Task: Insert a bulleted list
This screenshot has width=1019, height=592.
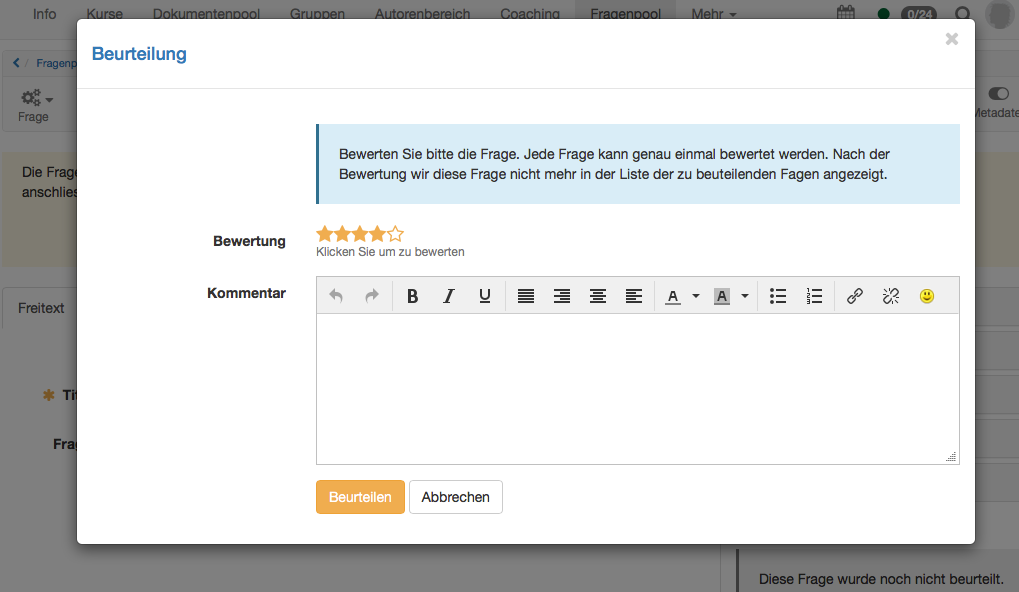Action: click(778, 296)
